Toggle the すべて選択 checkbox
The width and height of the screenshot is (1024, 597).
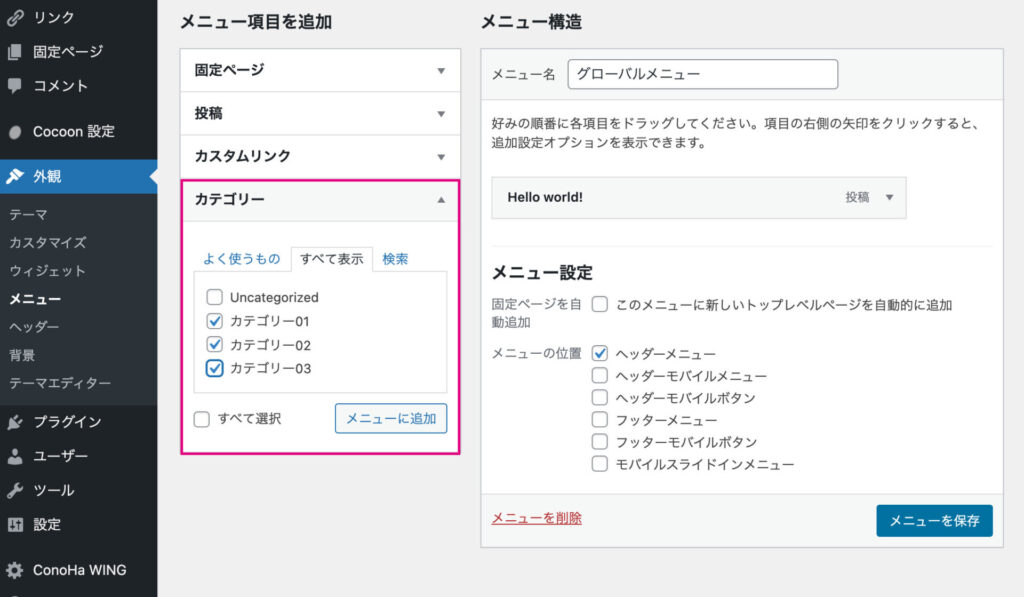[x=202, y=419]
